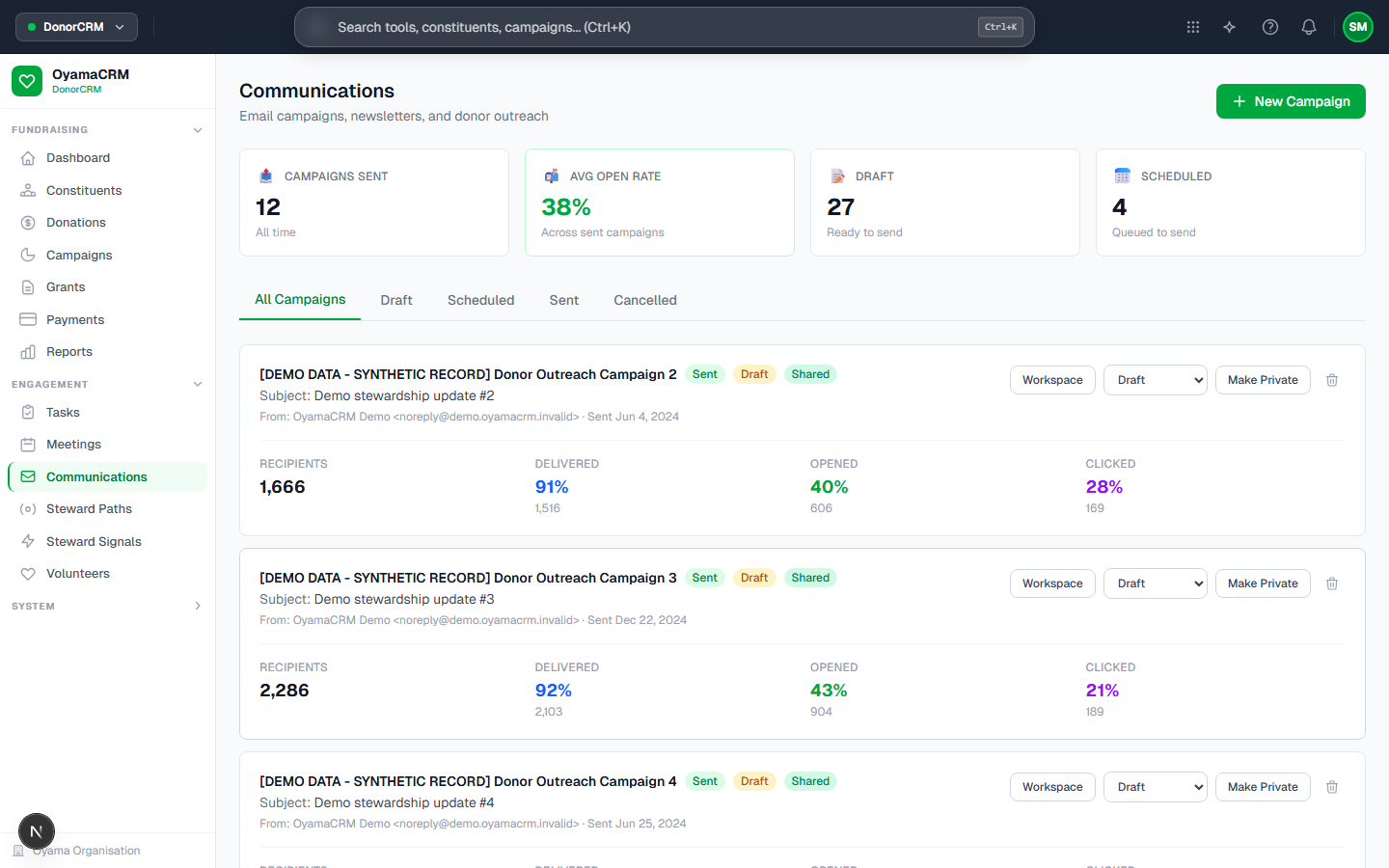Make Campaign 3 private
Viewport: 1389px width, 868px height.
[1263, 583]
